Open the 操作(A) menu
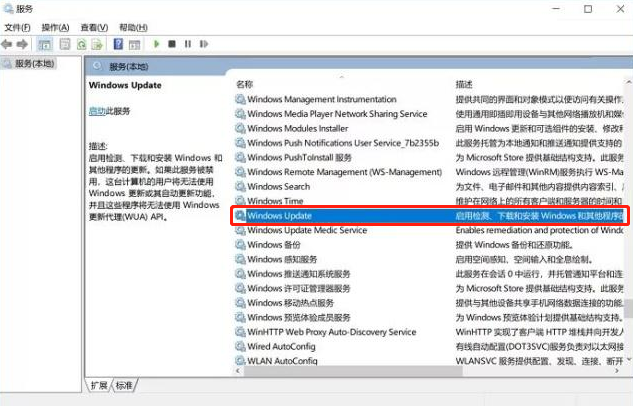 click(56, 27)
